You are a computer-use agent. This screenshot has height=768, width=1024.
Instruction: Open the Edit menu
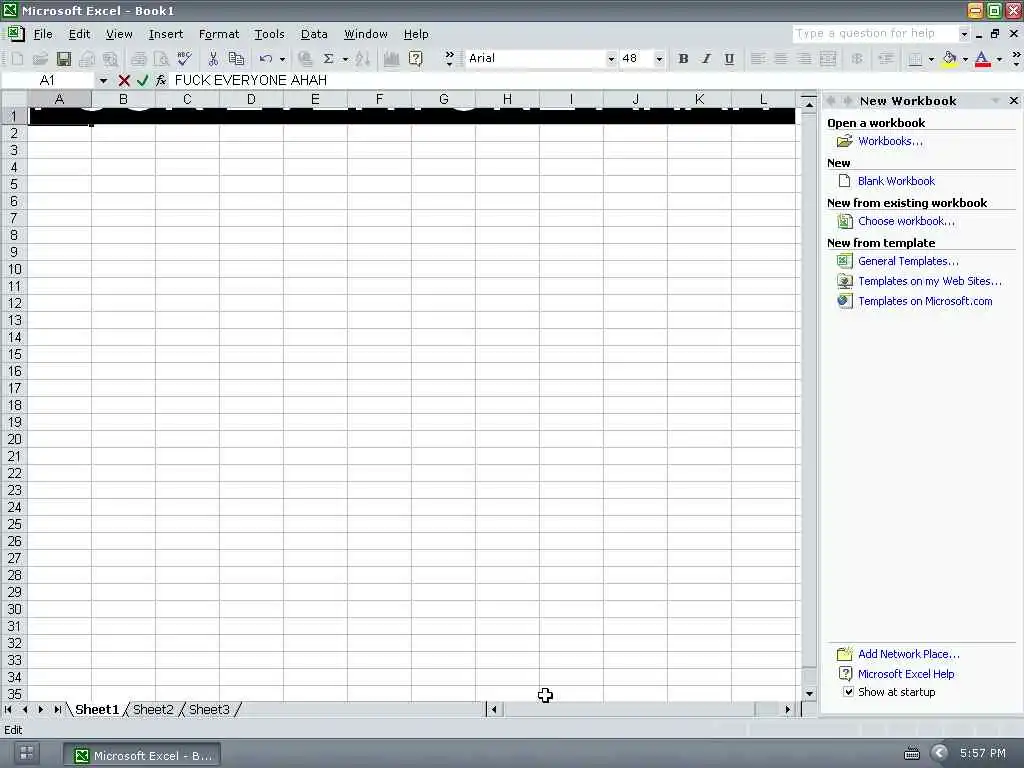coord(79,34)
